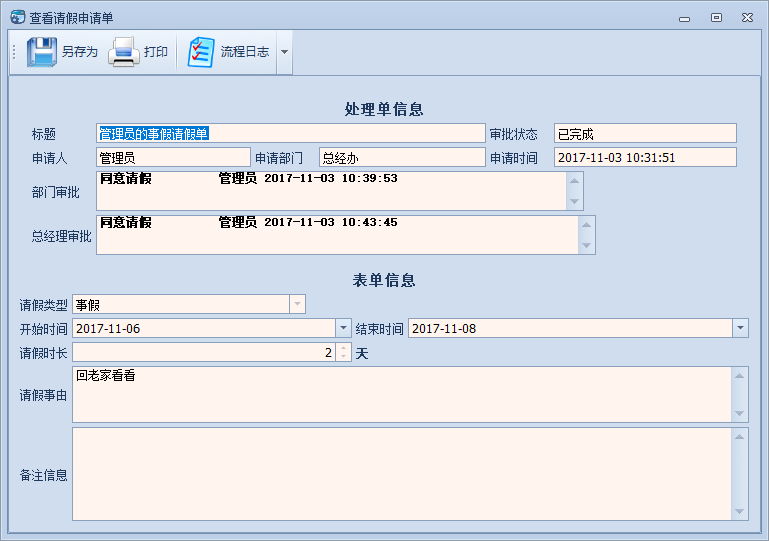Click the application icon in title bar
Viewport: 769px width, 541px height.
[18, 17]
